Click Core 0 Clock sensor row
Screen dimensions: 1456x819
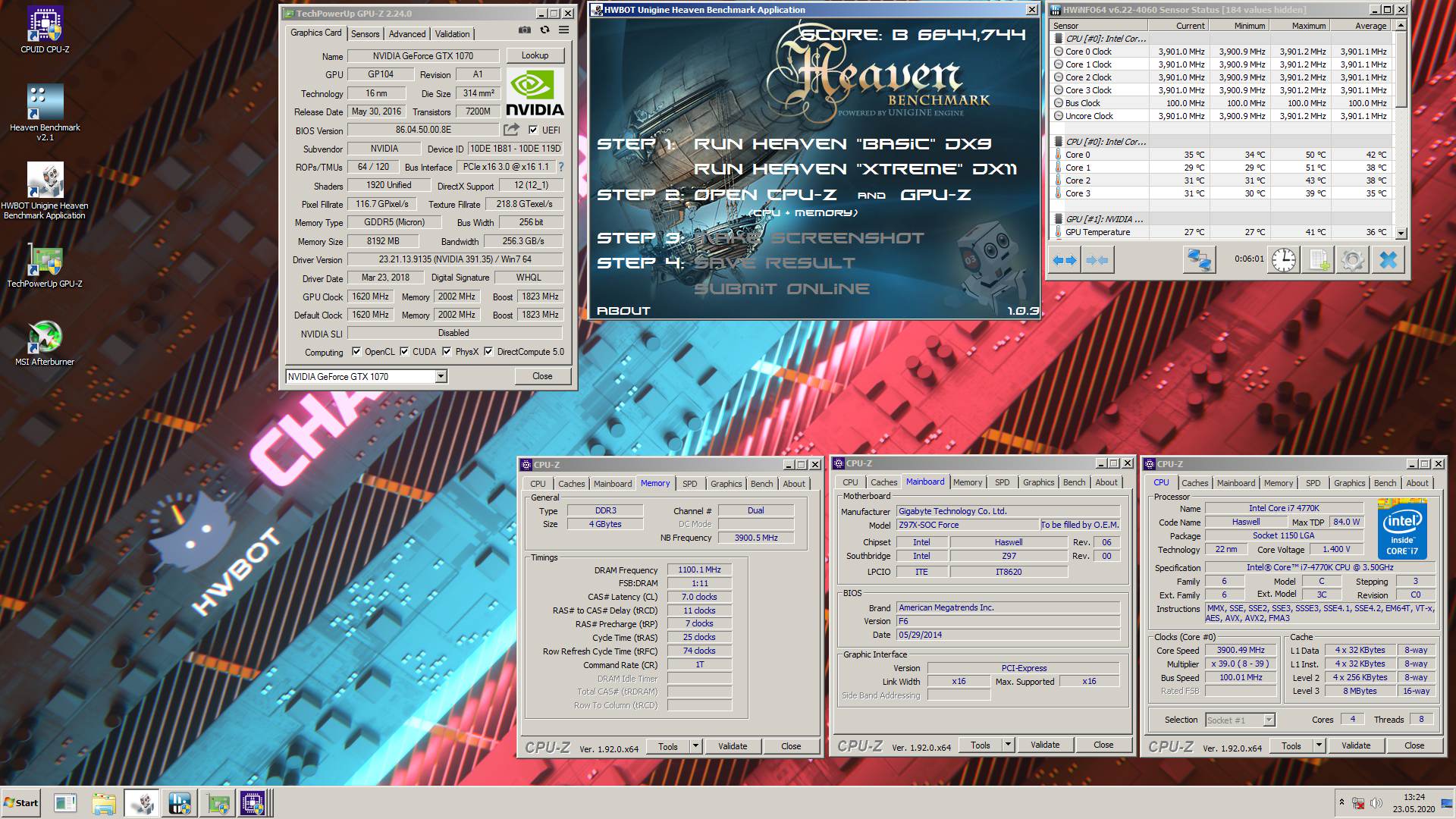click(x=1222, y=52)
